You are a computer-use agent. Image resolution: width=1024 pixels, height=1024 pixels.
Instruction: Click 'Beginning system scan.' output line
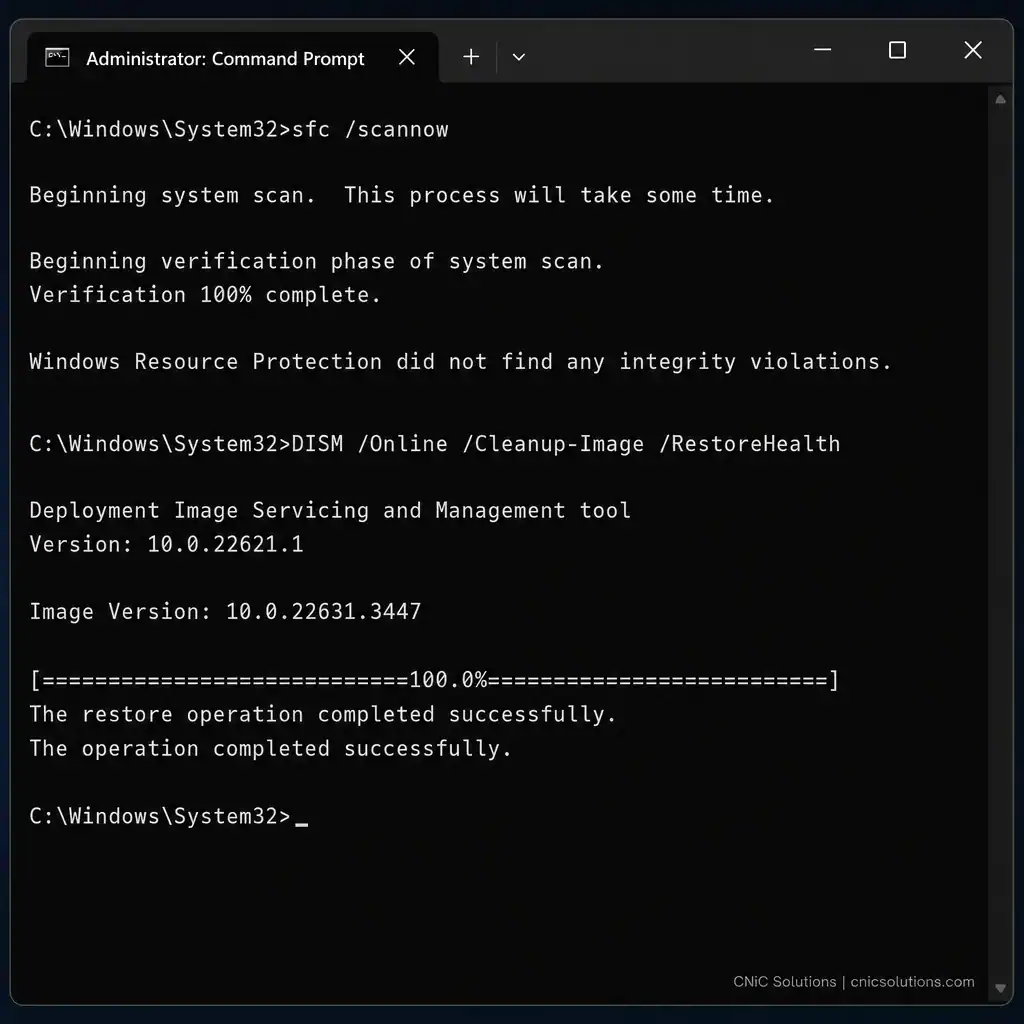coord(402,195)
